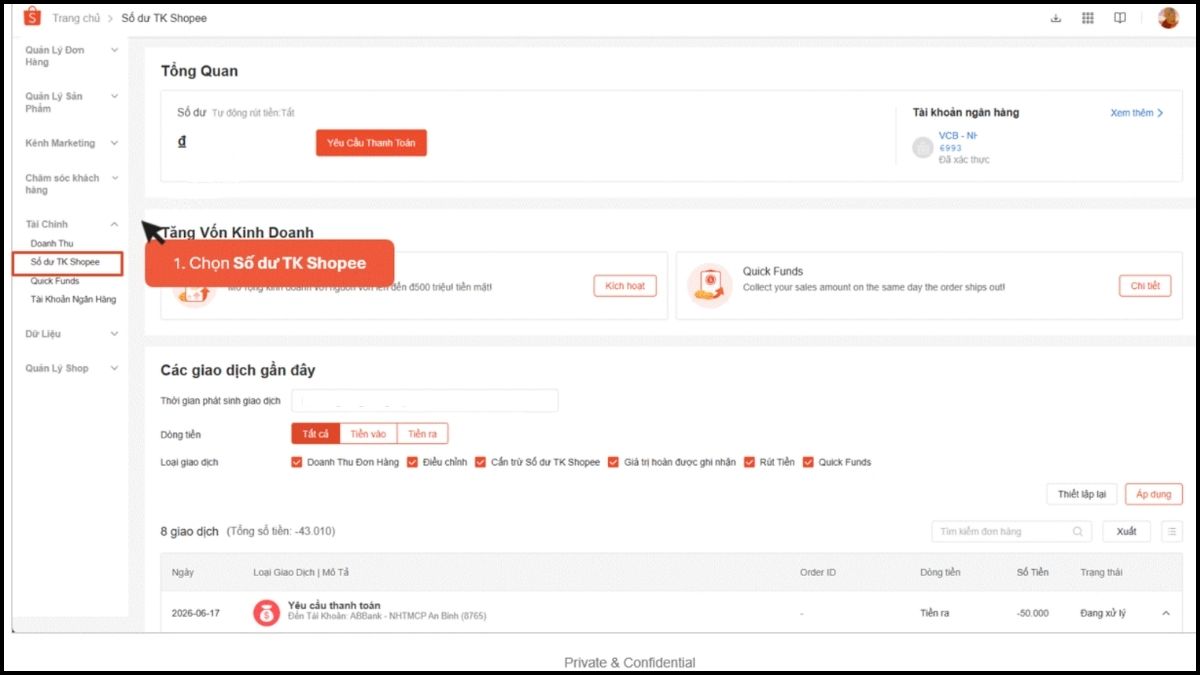
Task: Click the transaction date range field
Action: tap(425, 401)
